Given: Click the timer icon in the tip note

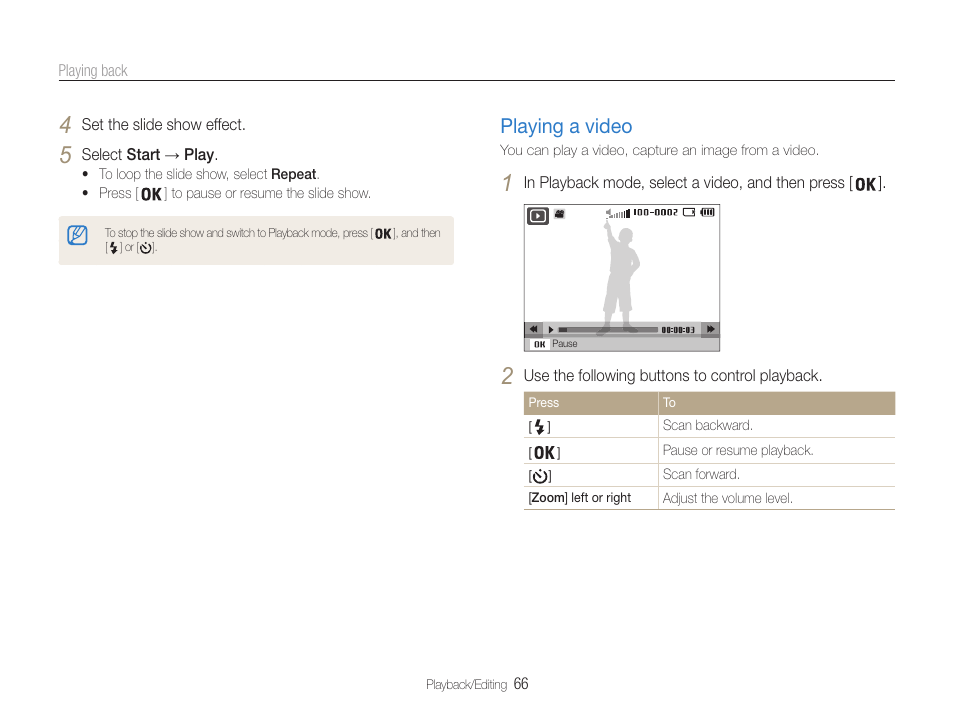Looking at the screenshot, I should tap(145, 248).
